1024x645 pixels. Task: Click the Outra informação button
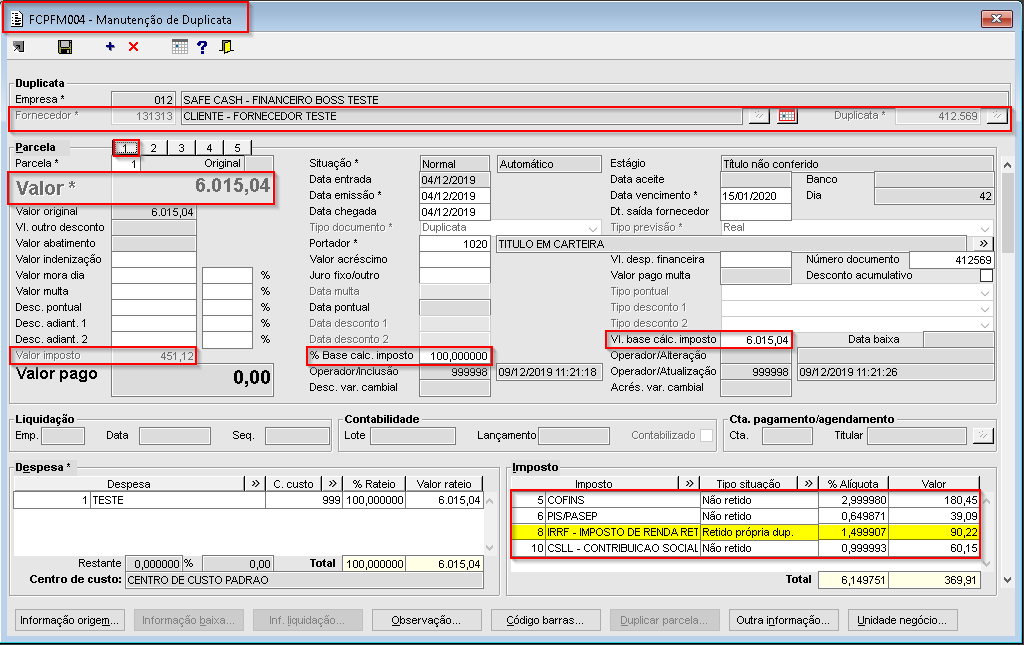[783, 620]
